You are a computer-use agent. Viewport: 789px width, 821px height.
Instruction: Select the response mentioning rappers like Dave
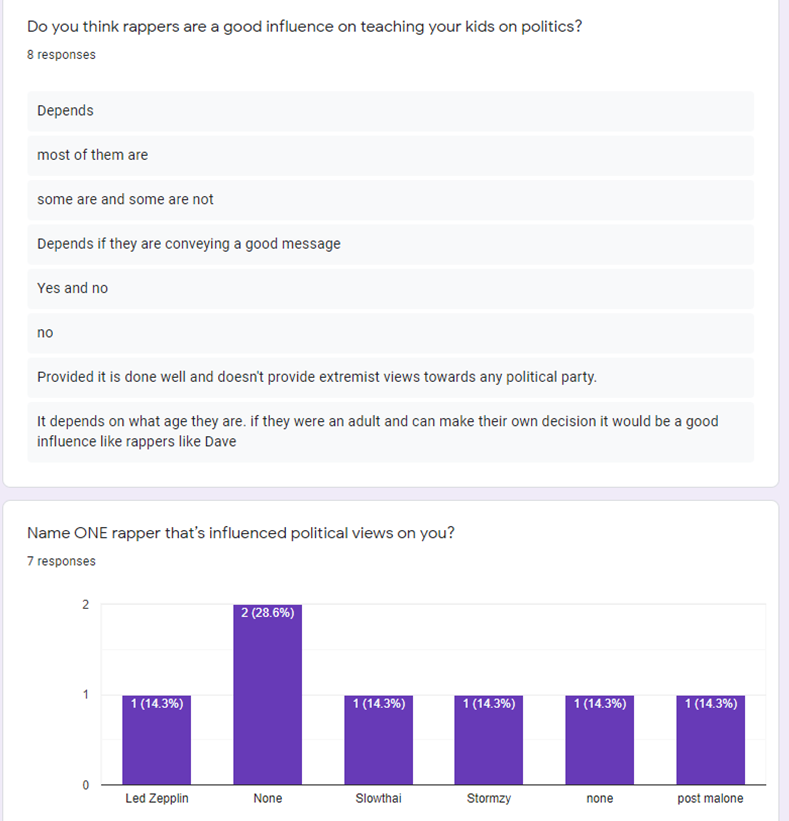click(x=391, y=432)
